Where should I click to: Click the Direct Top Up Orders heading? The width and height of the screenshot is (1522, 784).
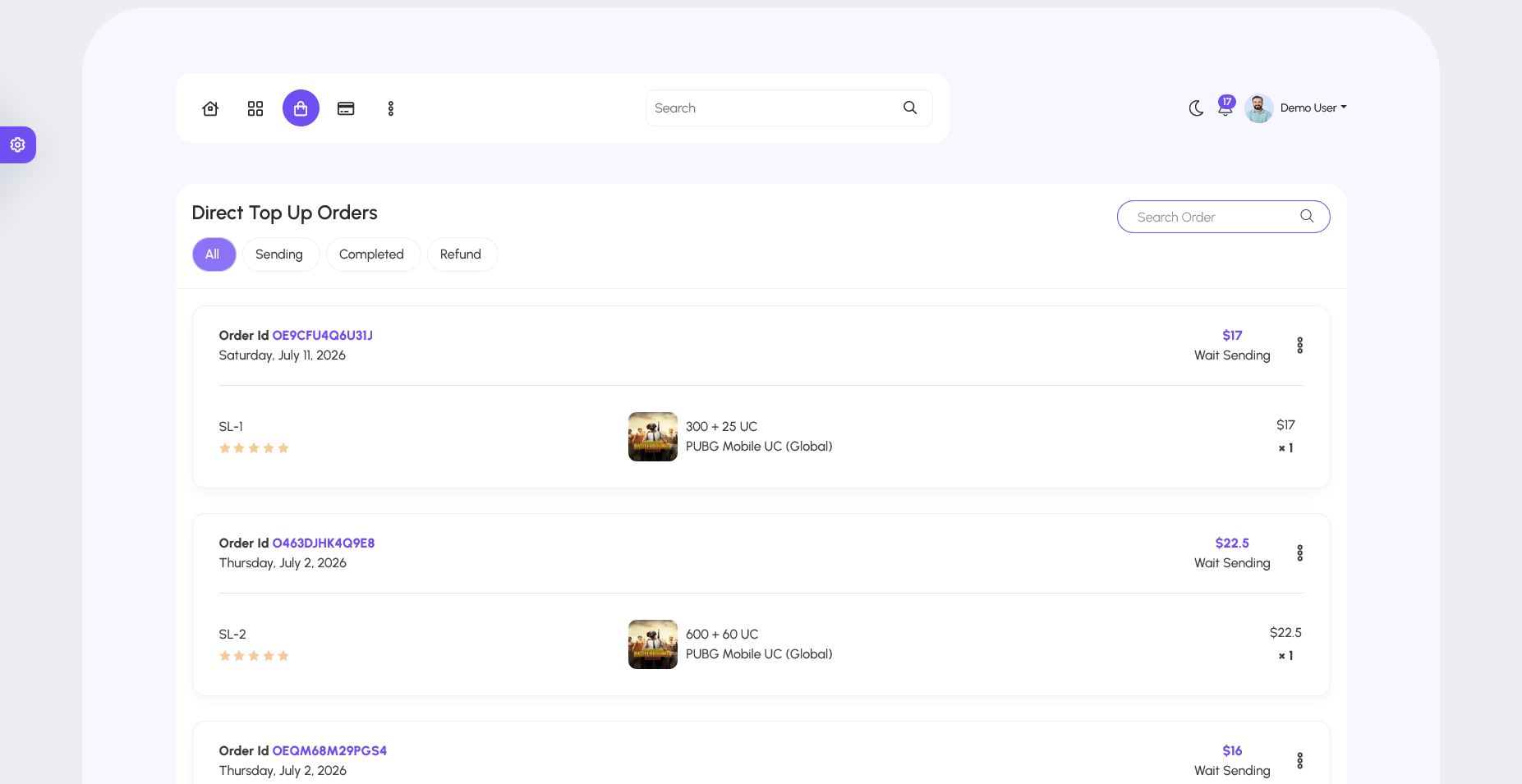[x=285, y=213]
